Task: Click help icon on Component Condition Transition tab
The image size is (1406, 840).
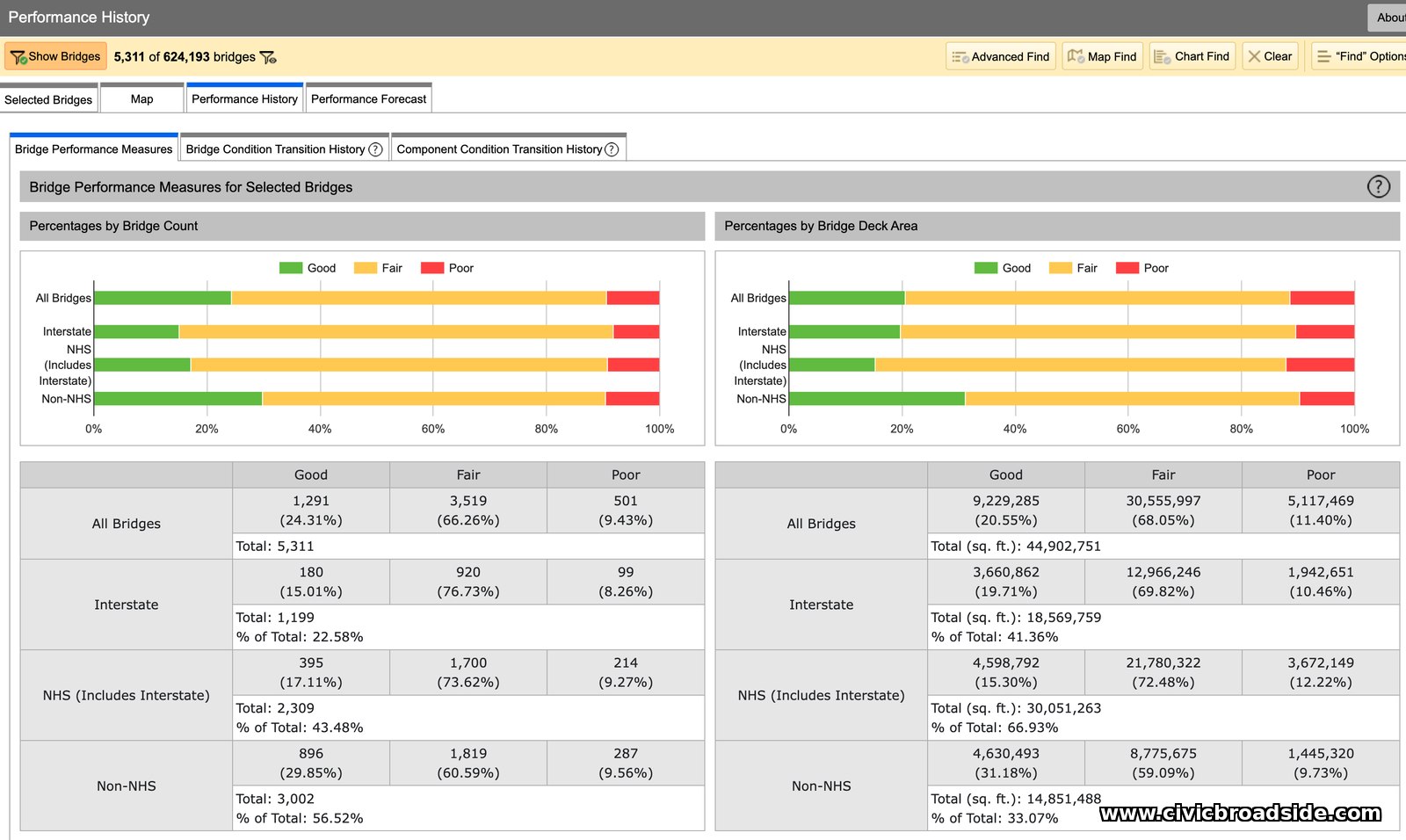Action: (612, 149)
